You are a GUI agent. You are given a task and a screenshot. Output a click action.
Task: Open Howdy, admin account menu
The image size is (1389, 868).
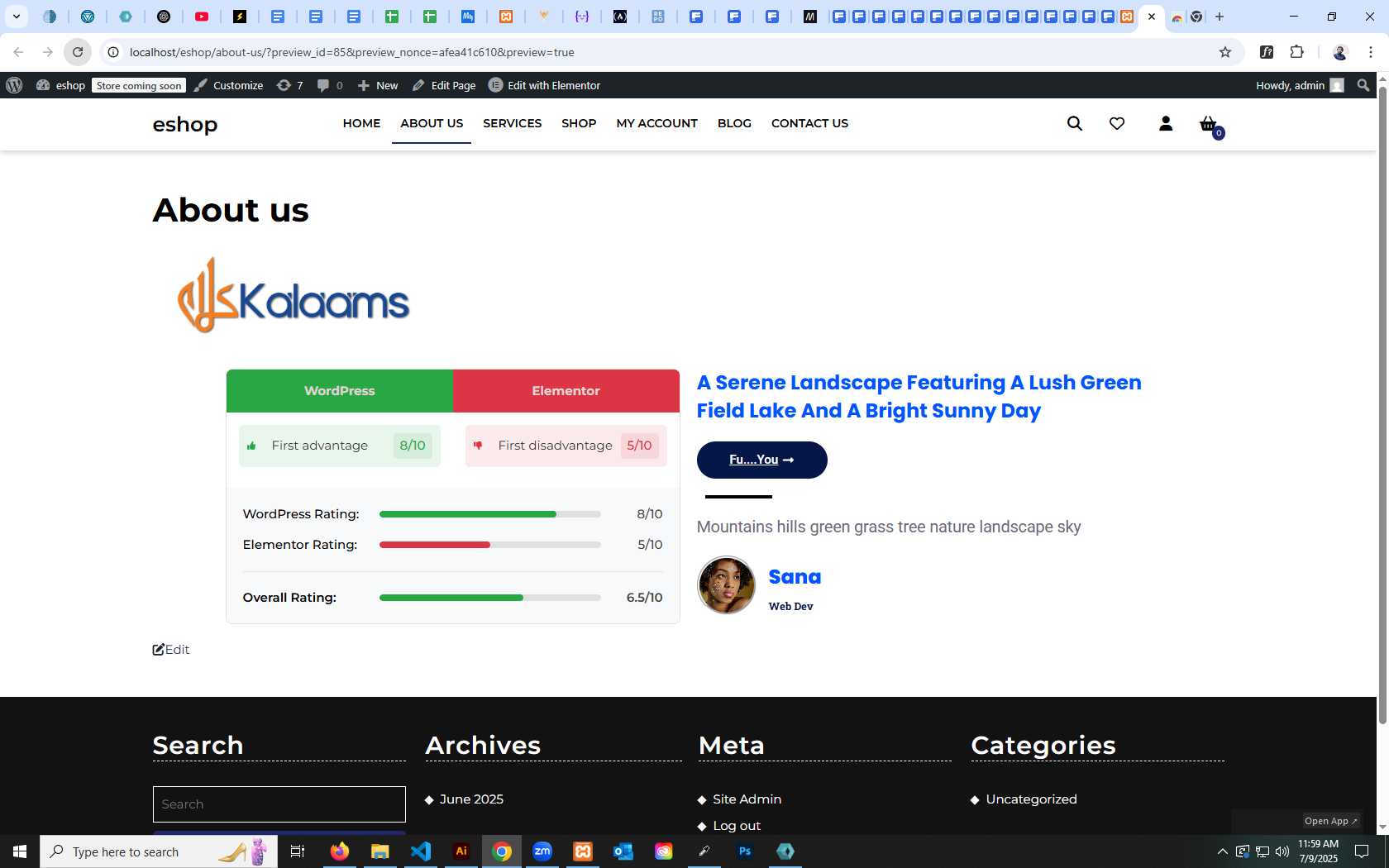1300,85
